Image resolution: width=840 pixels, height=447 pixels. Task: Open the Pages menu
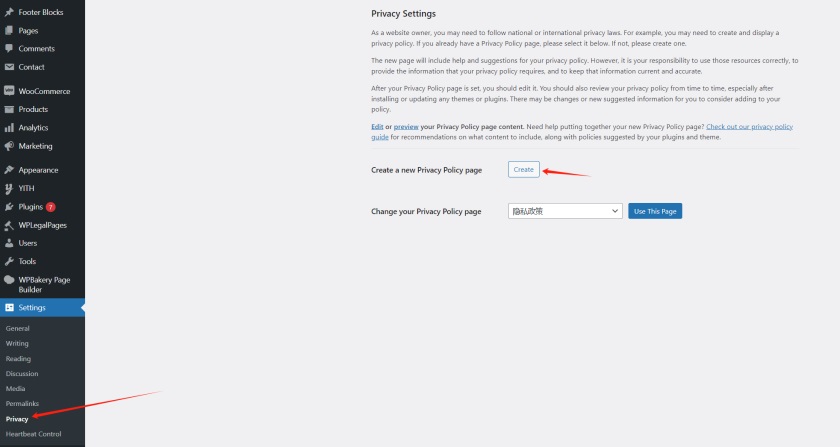(x=28, y=31)
